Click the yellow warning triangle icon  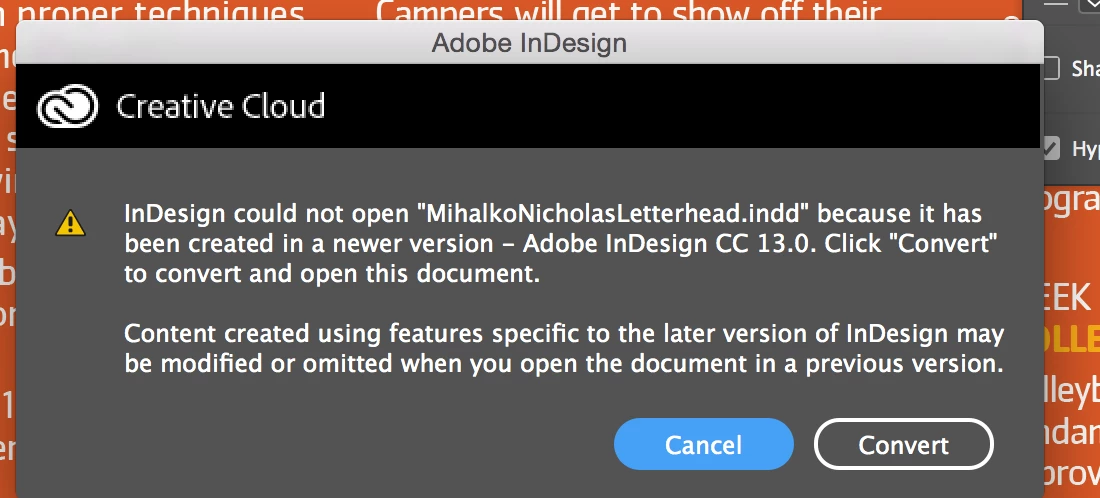70,223
